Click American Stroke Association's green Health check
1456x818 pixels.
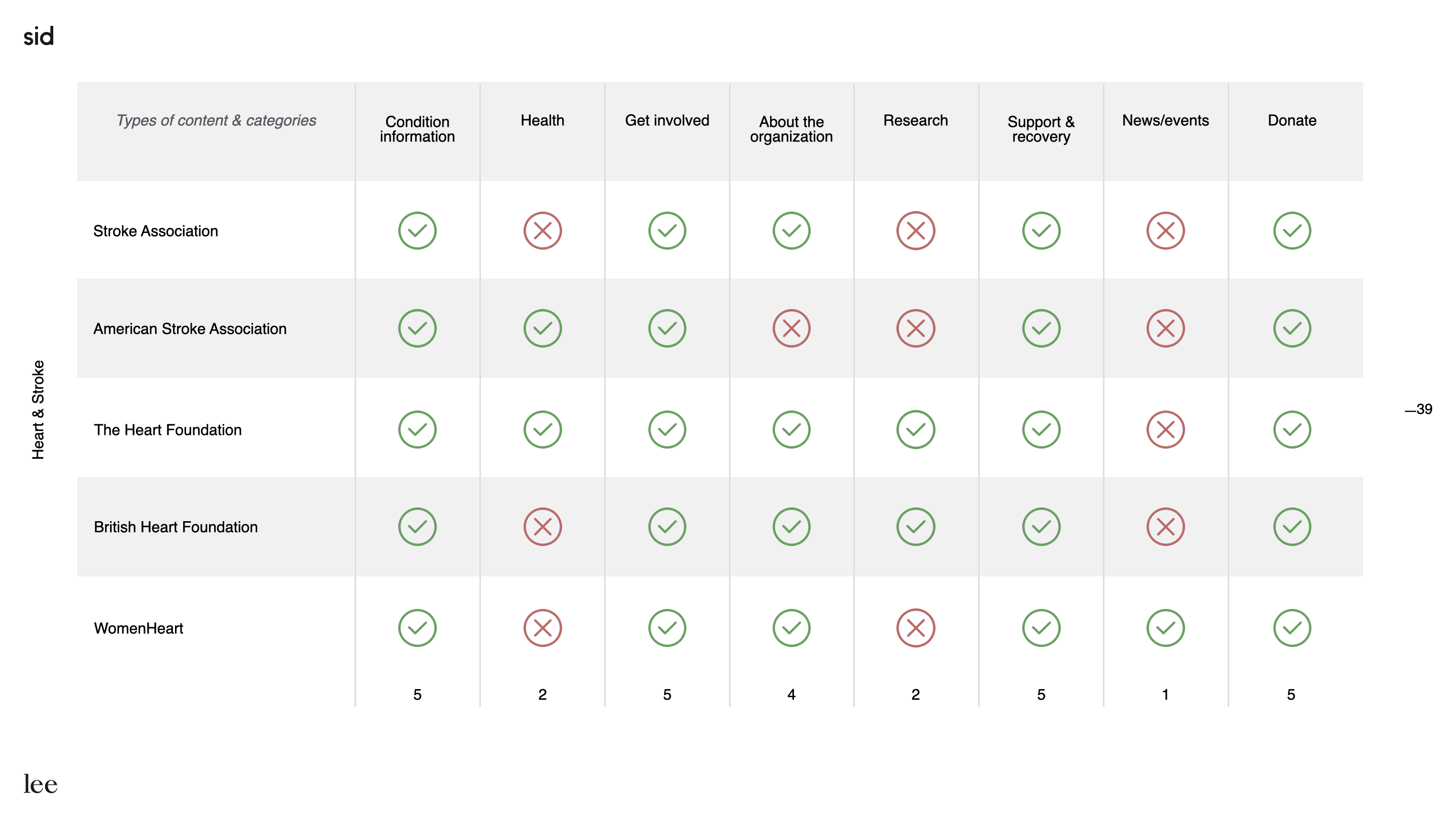point(542,328)
